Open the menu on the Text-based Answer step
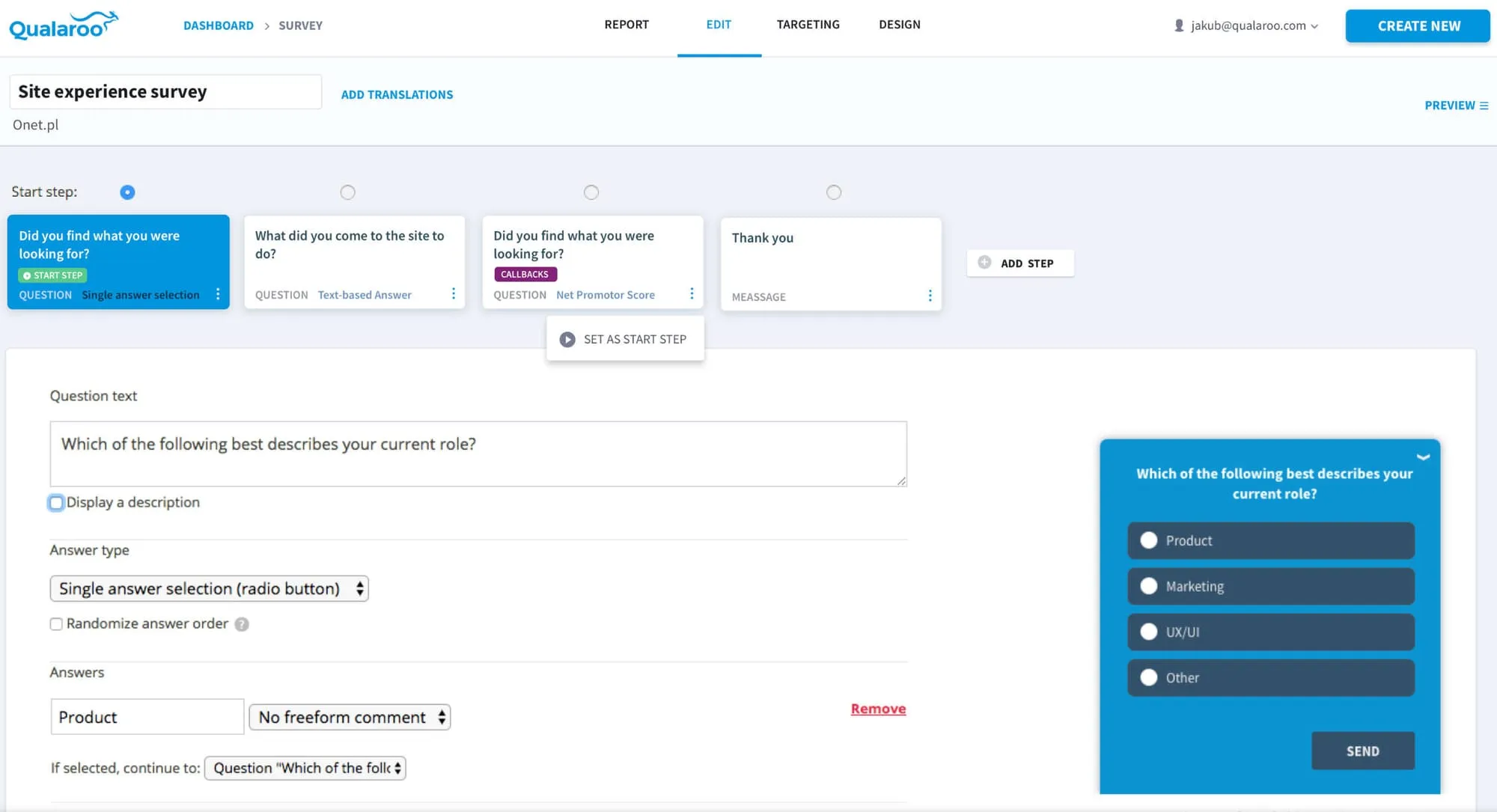This screenshot has width=1497, height=812. 453,294
